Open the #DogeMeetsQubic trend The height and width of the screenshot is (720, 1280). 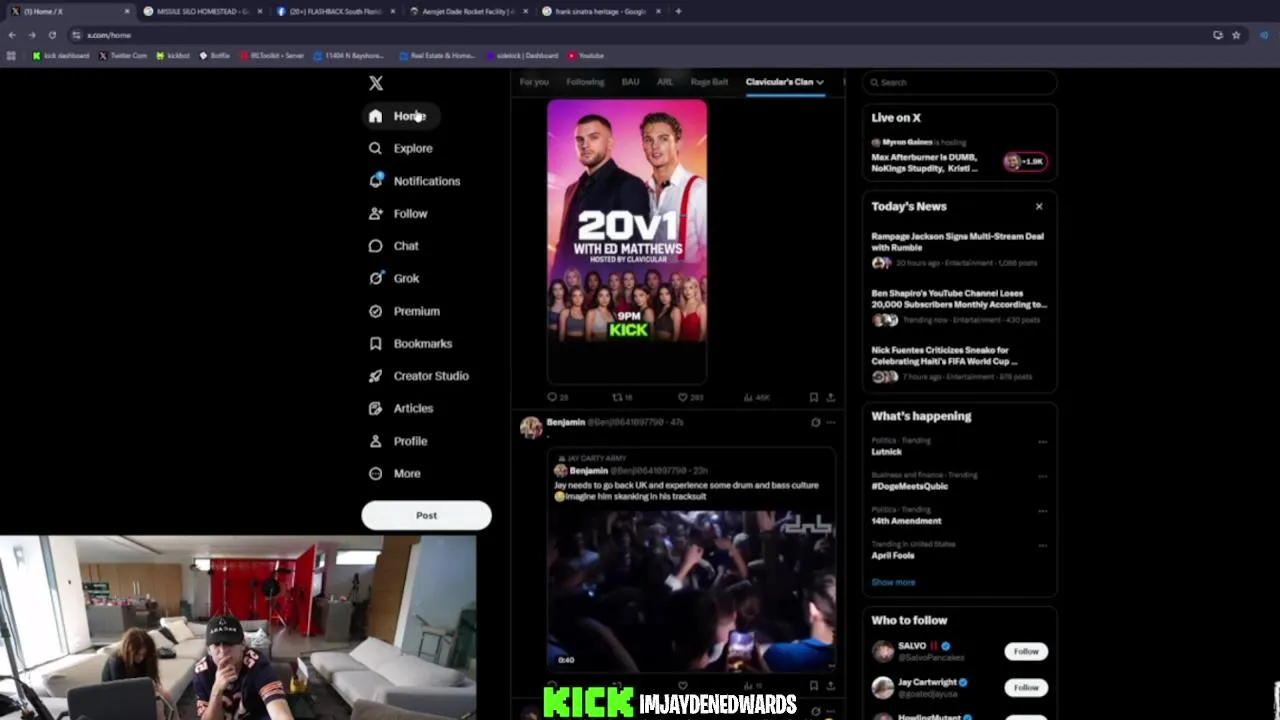coord(909,486)
